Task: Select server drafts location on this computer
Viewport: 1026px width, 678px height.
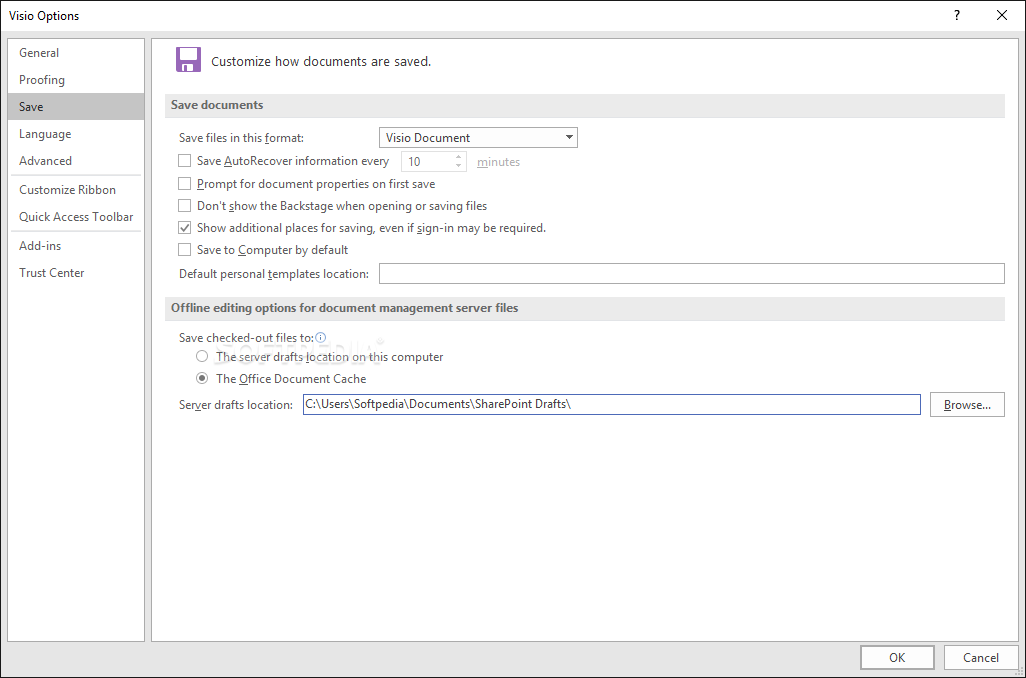Action: [202, 356]
